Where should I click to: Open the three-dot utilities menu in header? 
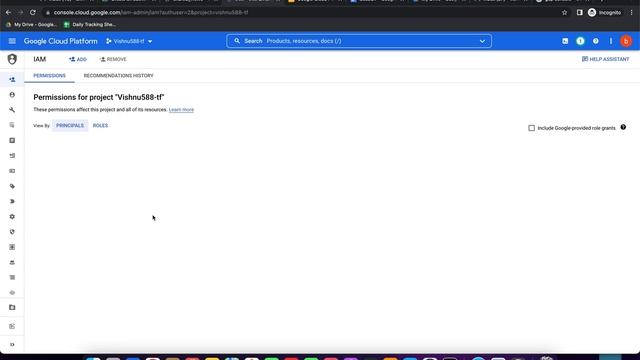coord(611,41)
